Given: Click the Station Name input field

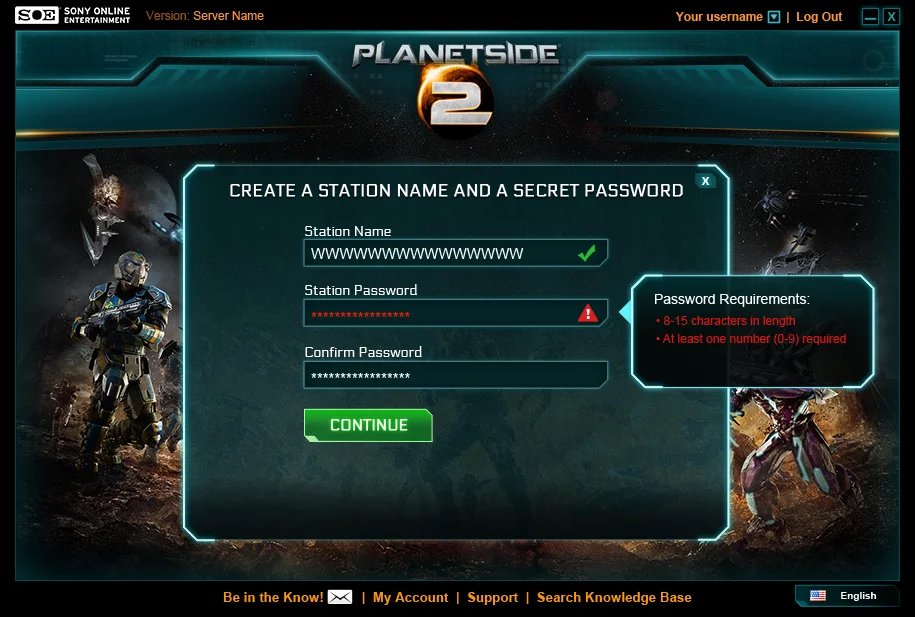Looking at the screenshot, I should pos(456,253).
